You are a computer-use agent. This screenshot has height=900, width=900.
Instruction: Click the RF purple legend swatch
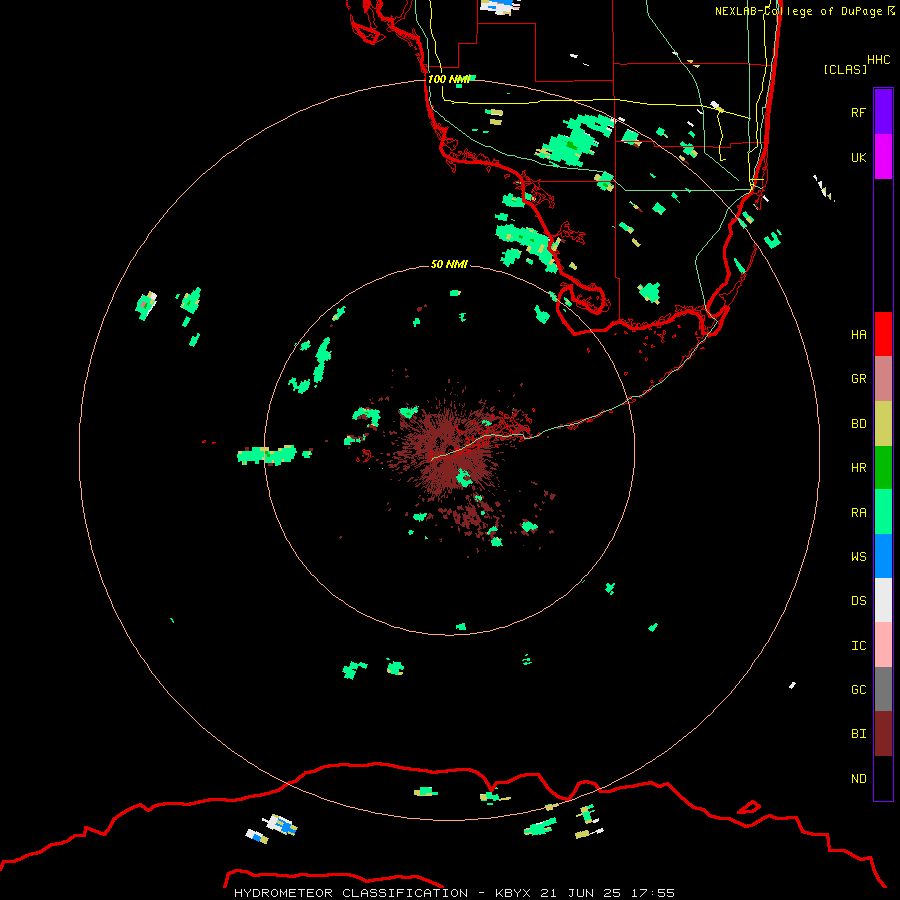(883, 112)
